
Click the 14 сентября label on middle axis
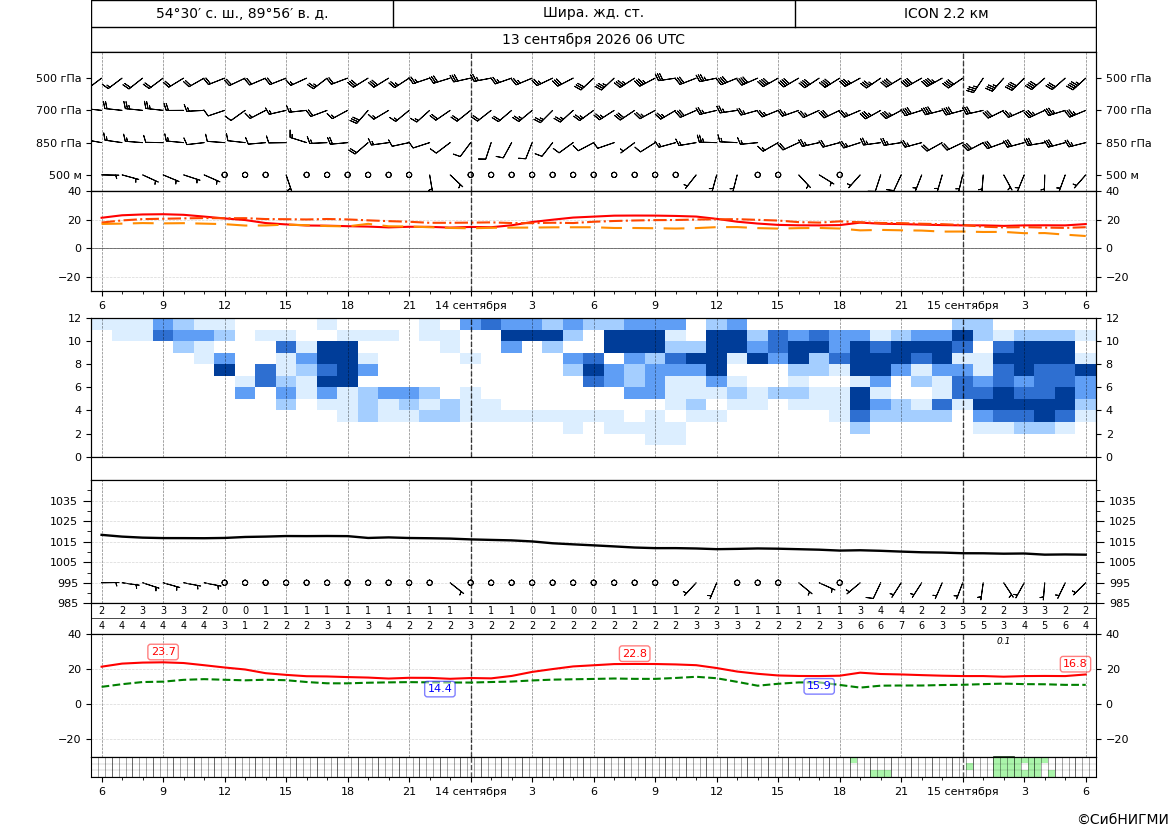tap(470, 305)
